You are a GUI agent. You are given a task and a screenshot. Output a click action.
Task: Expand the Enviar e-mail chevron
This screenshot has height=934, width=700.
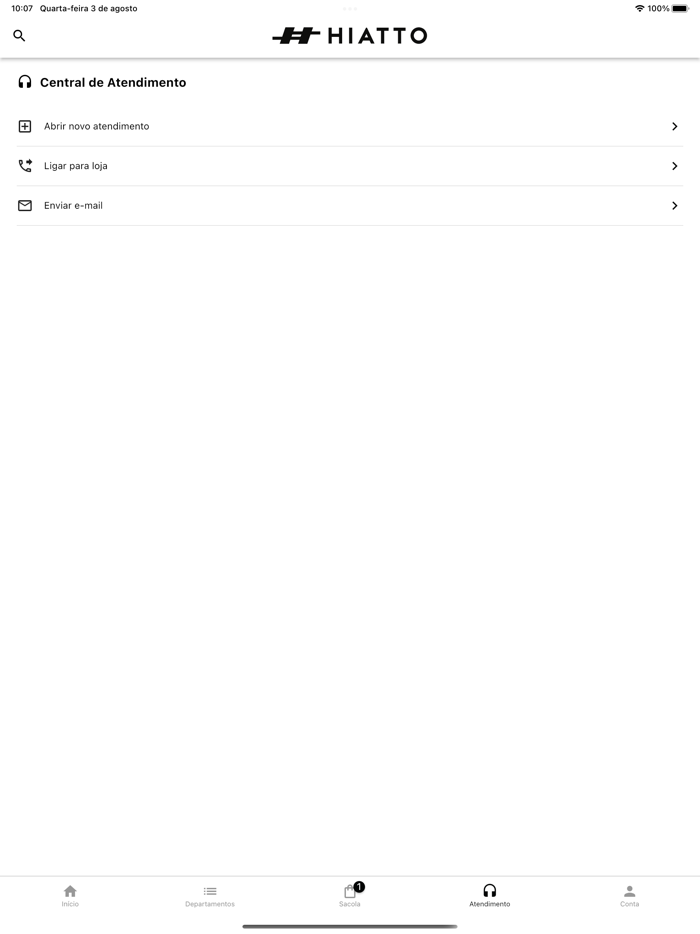coord(675,206)
